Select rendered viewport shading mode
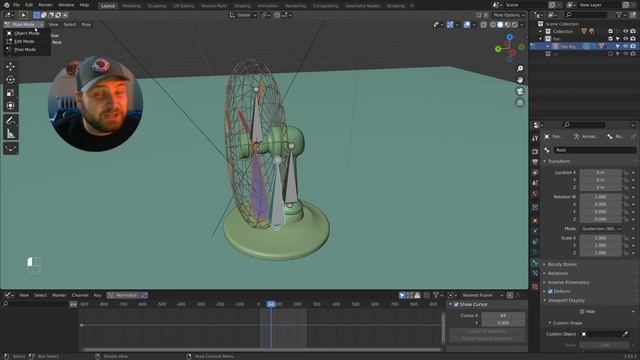This screenshot has height=360, width=640. (x=515, y=25)
